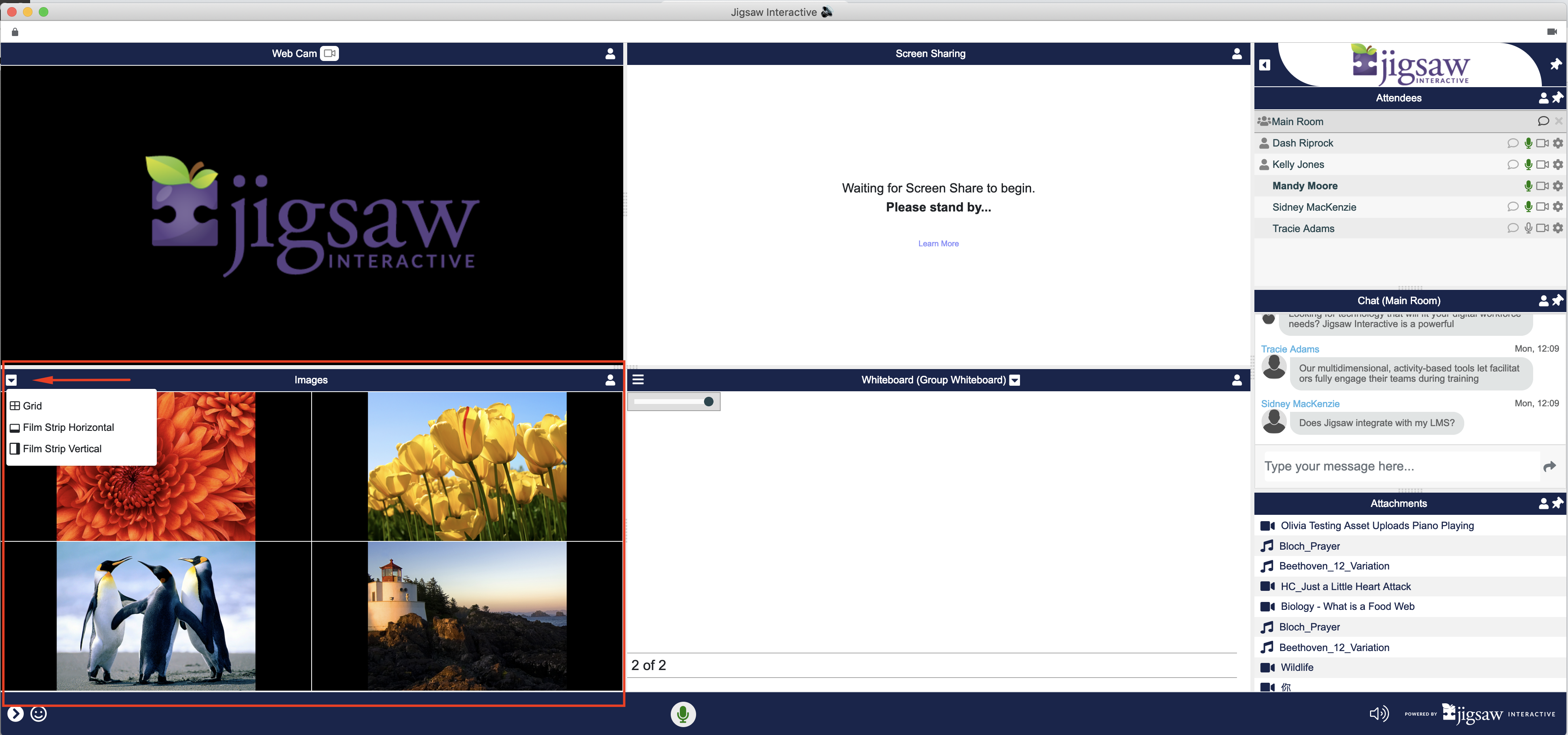Open the Images layout dropdown arrow

(11, 381)
